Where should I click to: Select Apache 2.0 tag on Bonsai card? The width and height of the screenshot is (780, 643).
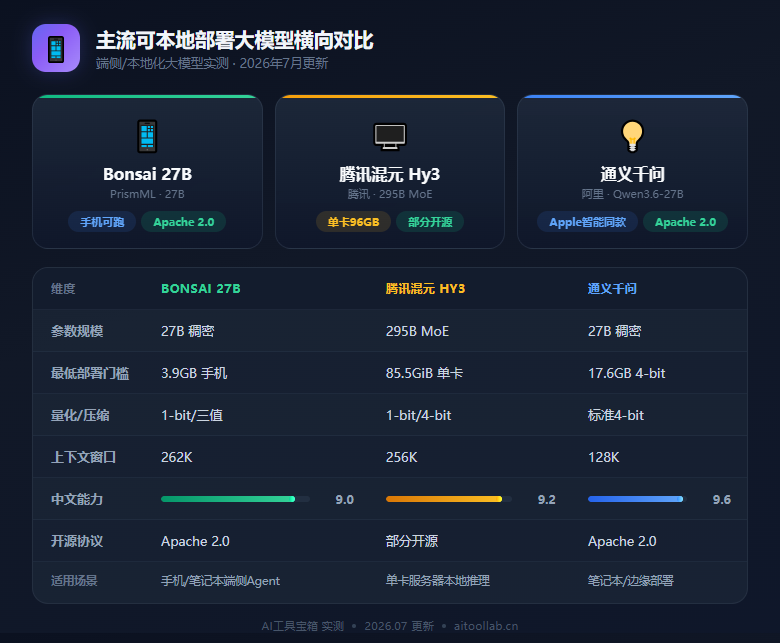(x=184, y=222)
